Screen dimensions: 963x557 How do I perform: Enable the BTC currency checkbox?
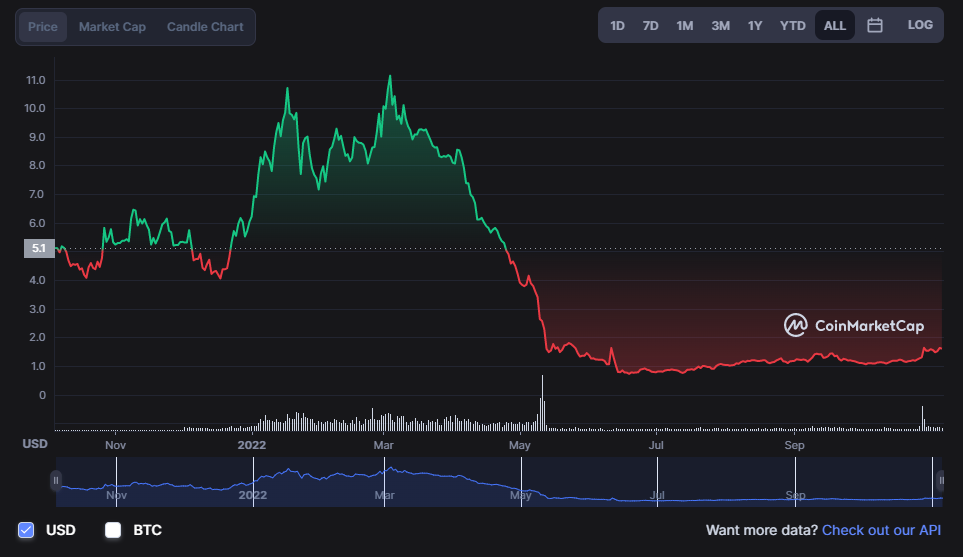pos(113,530)
